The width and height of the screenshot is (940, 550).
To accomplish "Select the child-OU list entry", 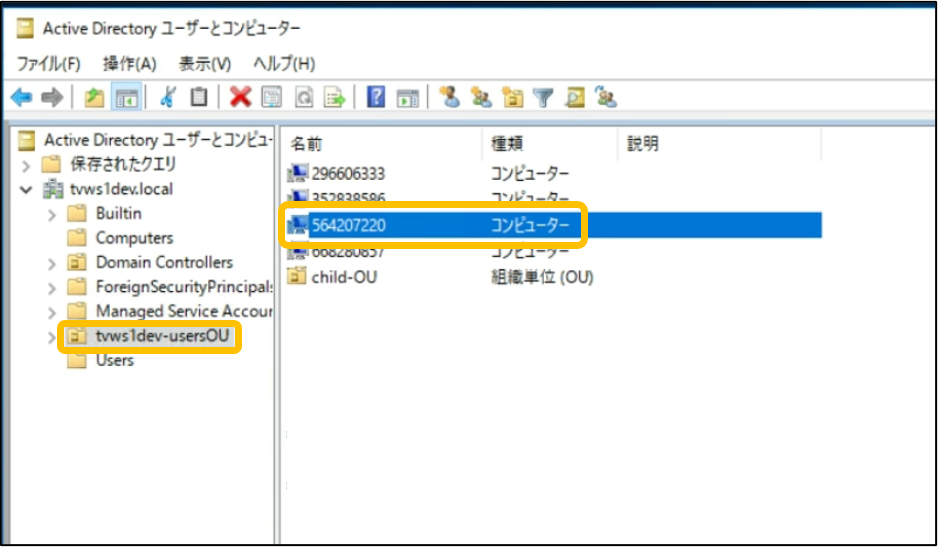I will point(344,277).
